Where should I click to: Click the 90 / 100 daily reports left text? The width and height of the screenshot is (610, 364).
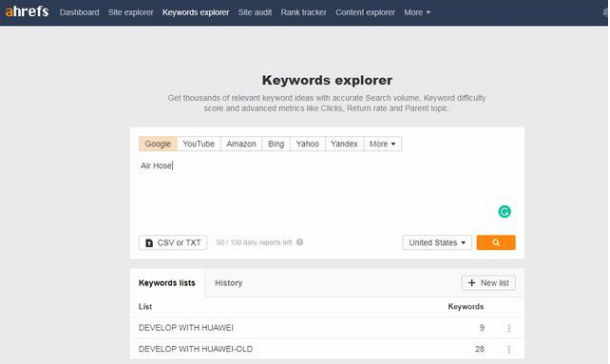click(x=254, y=242)
